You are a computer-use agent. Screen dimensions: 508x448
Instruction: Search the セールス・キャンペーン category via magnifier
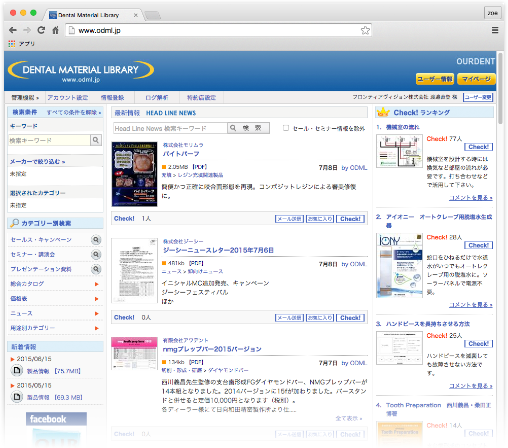96,240
